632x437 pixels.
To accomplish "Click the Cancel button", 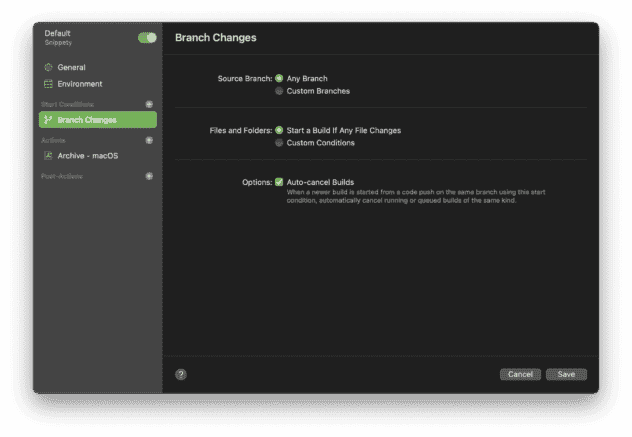I will click(x=520, y=374).
